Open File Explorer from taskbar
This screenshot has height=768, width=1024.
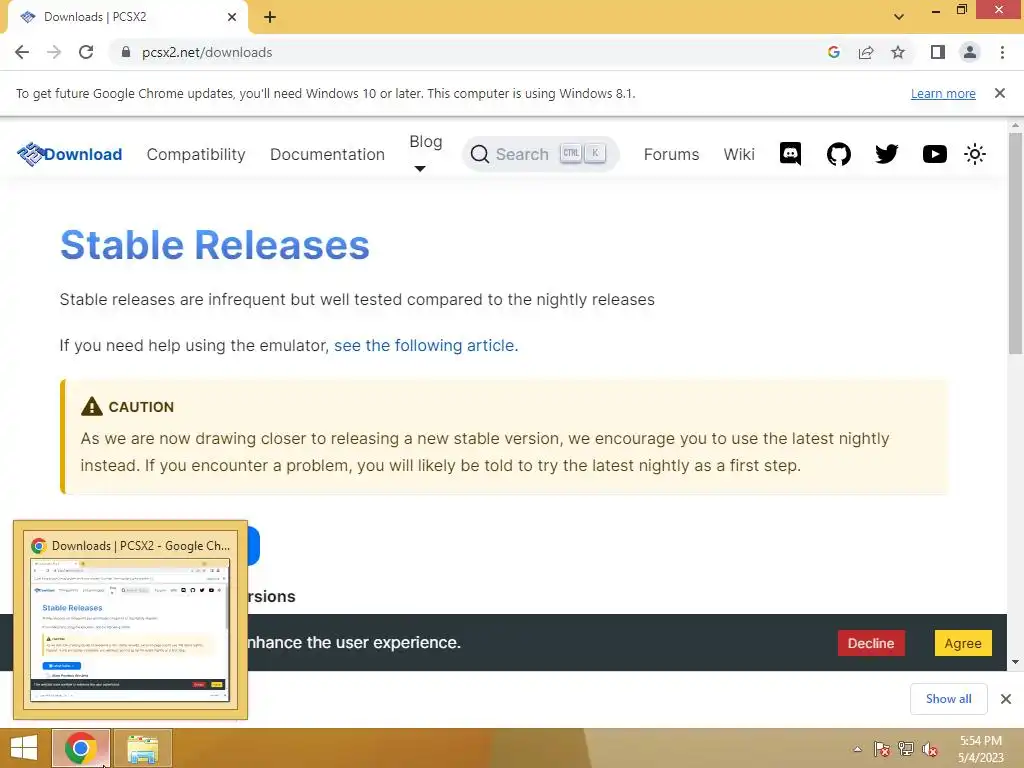coord(142,748)
